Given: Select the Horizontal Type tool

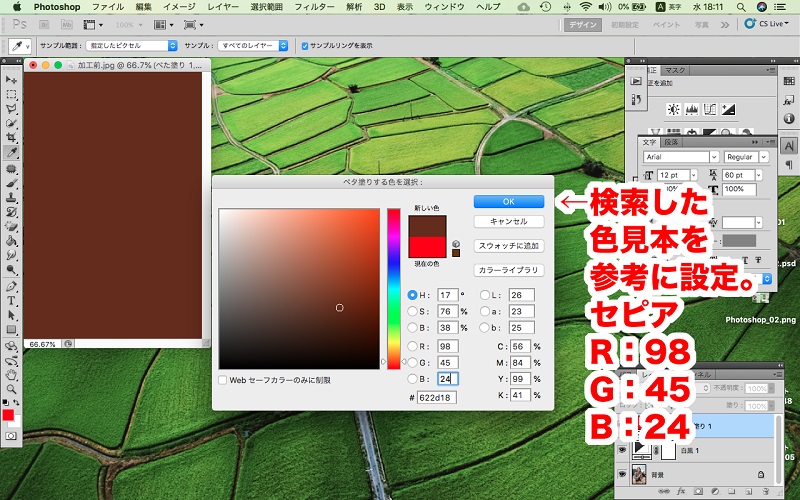Looking at the screenshot, I should point(11,301).
